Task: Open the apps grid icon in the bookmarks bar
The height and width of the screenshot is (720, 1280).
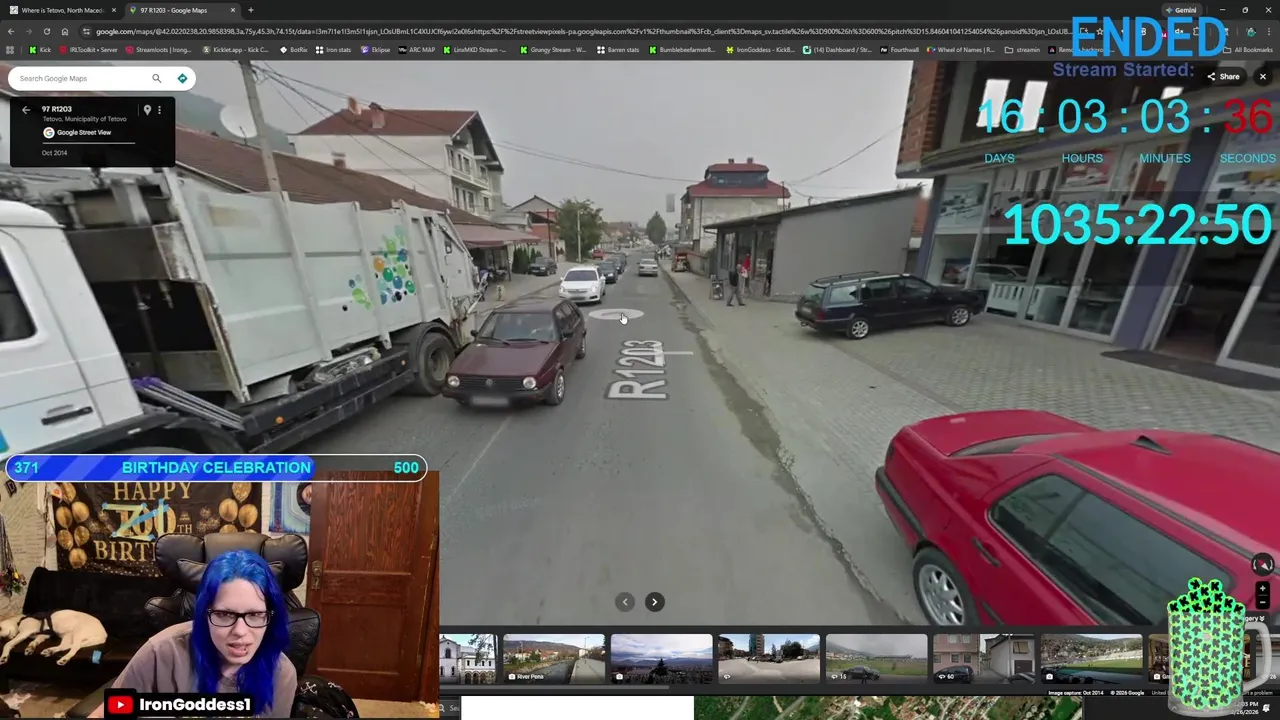Action: 10,50
